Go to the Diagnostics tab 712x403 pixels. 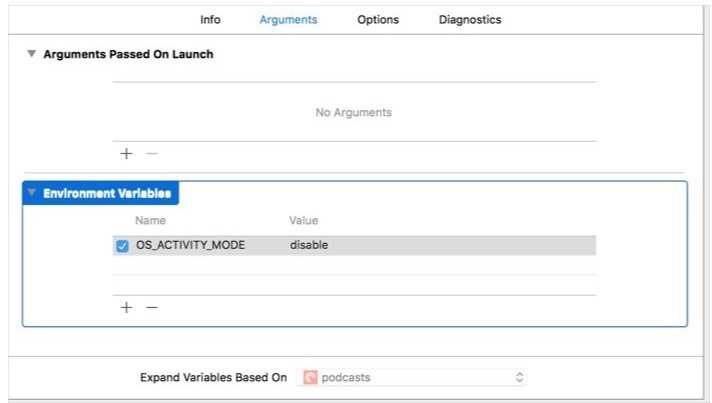[470, 20]
